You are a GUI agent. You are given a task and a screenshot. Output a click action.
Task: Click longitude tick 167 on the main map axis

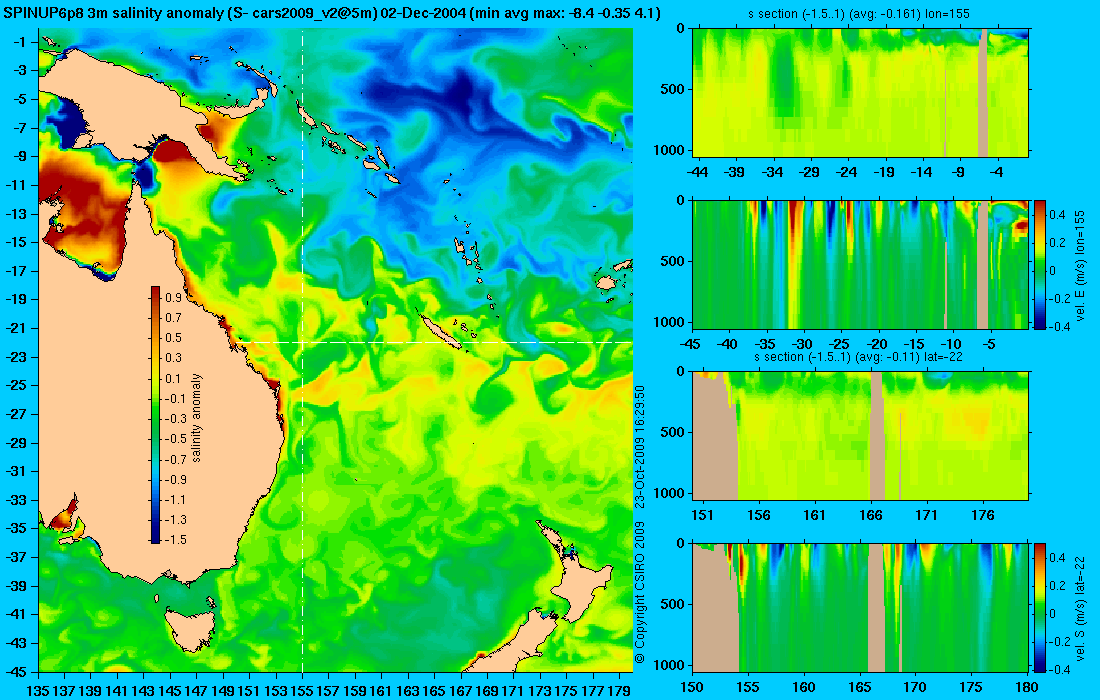tap(461, 691)
